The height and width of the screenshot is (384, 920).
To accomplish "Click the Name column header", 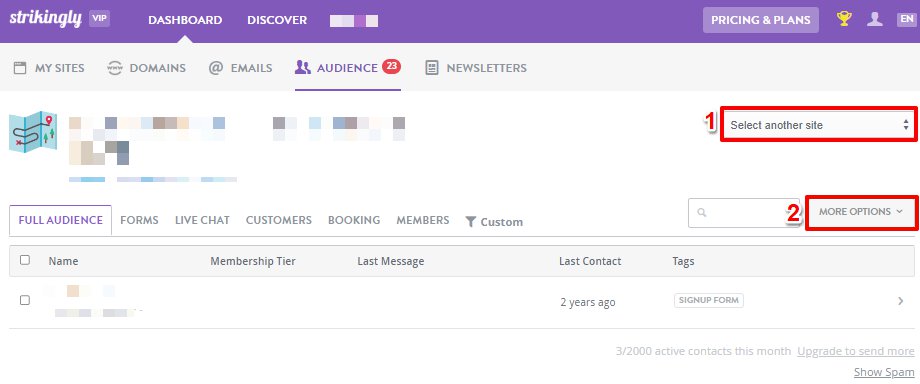I will coord(63,261).
